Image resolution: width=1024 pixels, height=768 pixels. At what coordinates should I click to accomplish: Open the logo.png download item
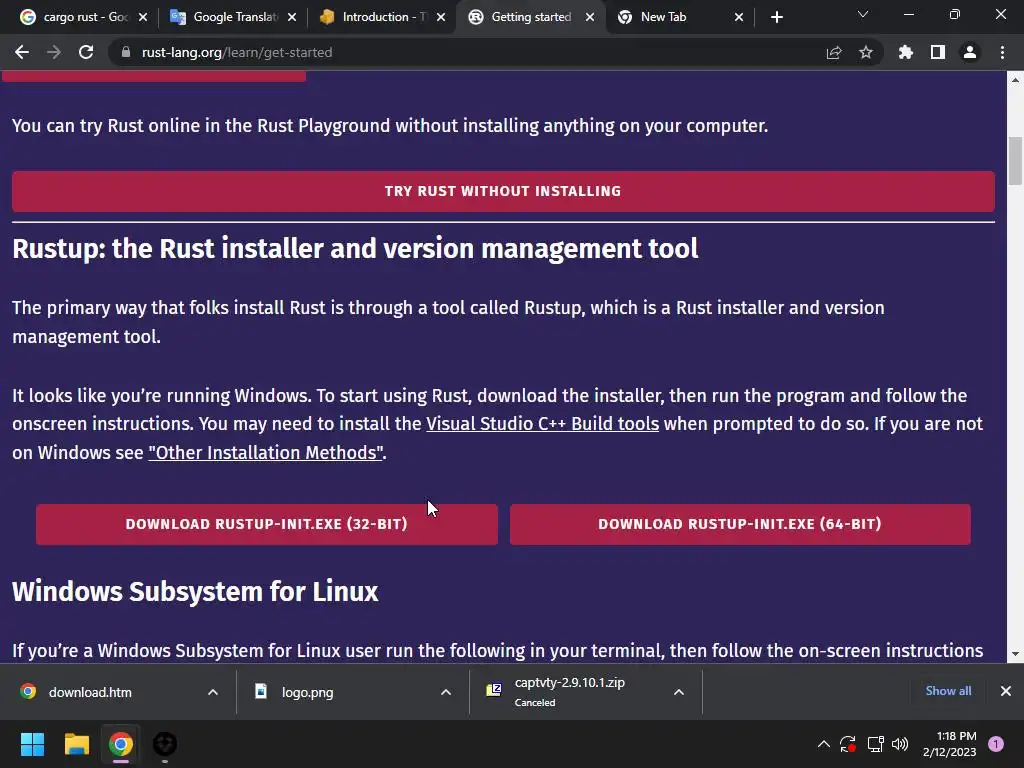tap(307, 692)
